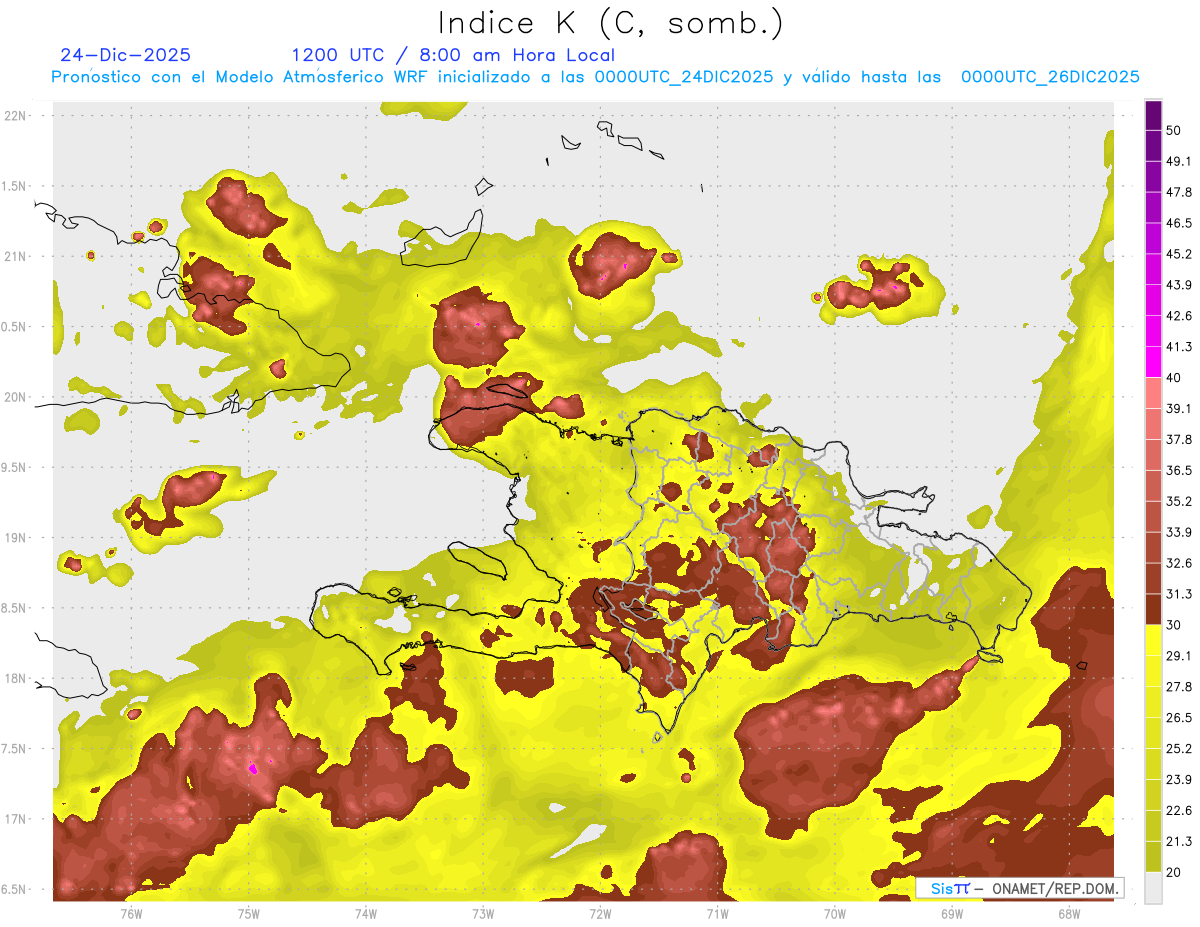Click the '27.8' colorbar label
The width and height of the screenshot is (1200, 927).
1179,686
